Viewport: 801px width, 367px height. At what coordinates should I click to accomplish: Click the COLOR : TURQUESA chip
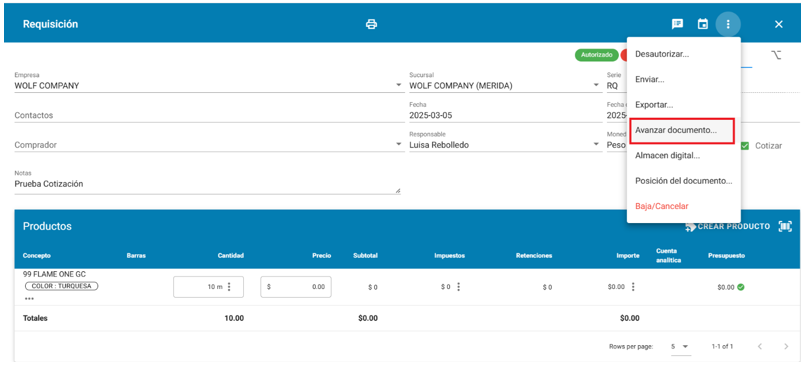61,286
